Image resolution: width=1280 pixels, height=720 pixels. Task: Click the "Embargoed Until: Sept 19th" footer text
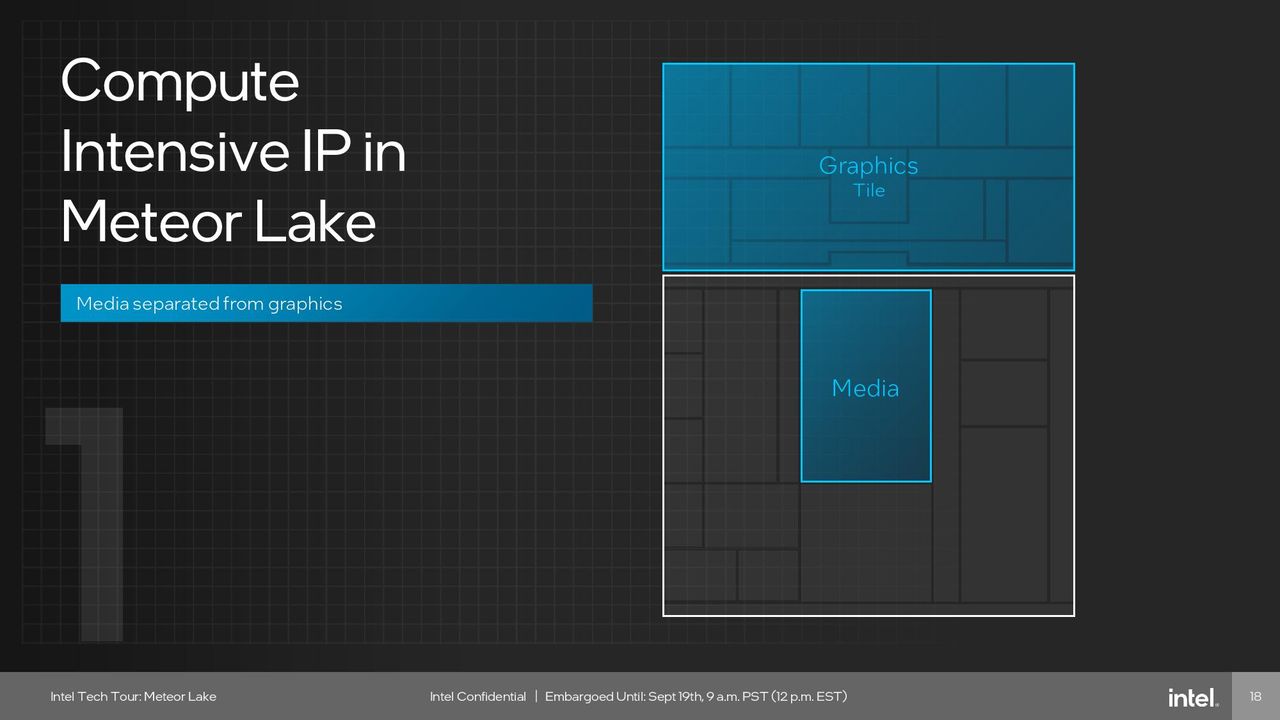pyautogui.click(x=697, y=696)
